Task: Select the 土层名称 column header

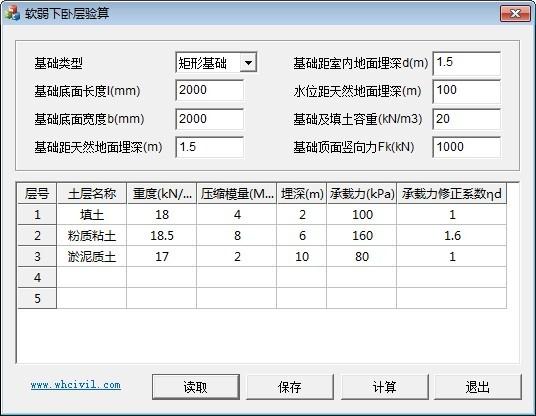Action: pos(92,194)
